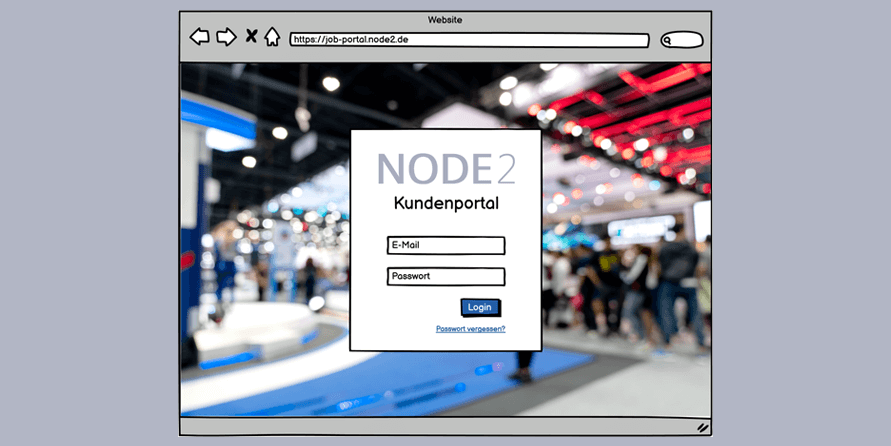Click the blue Login button

tap(480, 307)
